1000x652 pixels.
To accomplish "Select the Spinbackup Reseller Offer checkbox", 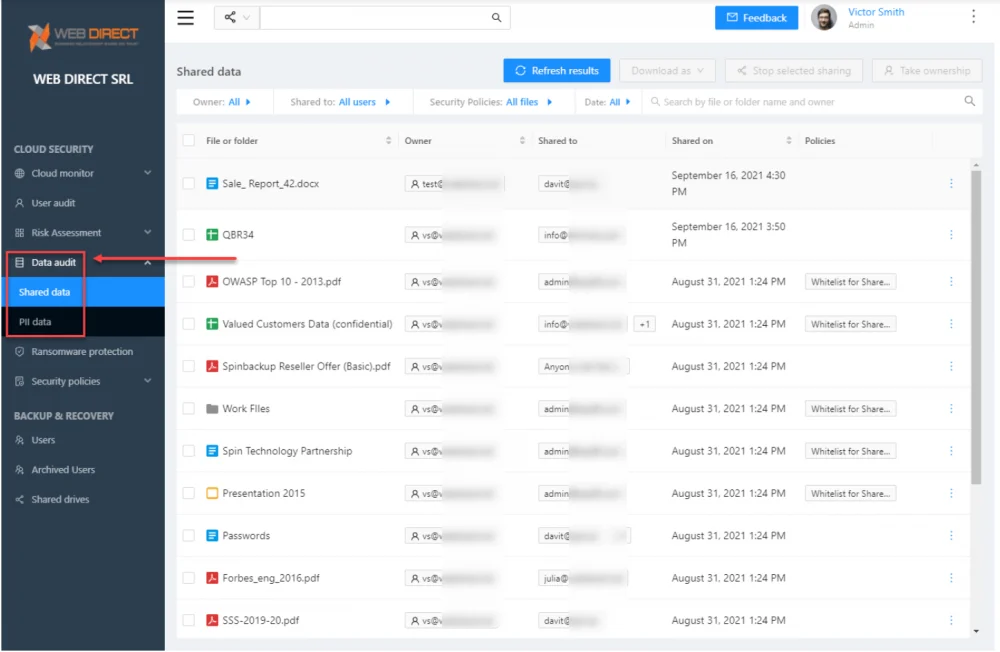I will (189, 366).
